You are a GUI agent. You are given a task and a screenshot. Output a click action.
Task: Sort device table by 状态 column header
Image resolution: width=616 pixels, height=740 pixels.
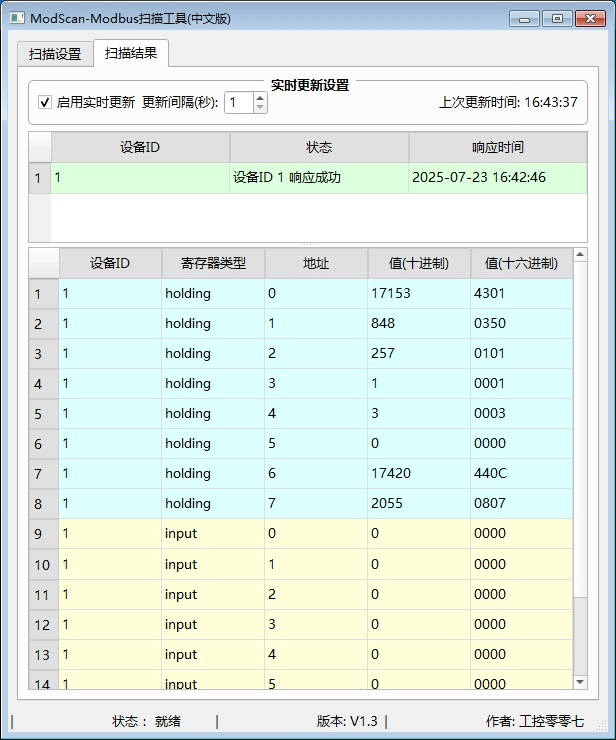pyautogui.click(x=319, y=147)
